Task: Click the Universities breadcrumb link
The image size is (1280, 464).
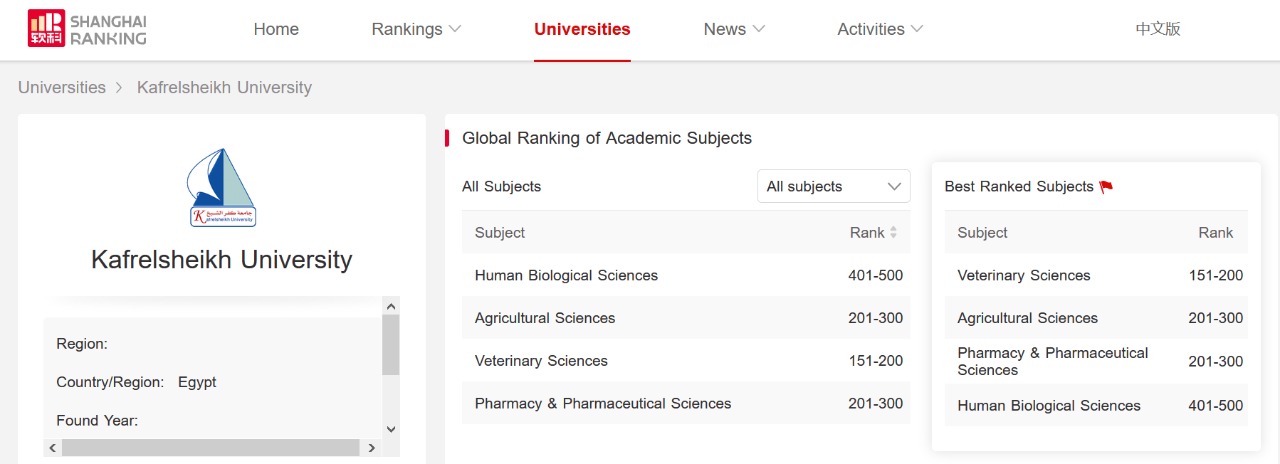Action: tap(62, 87)
